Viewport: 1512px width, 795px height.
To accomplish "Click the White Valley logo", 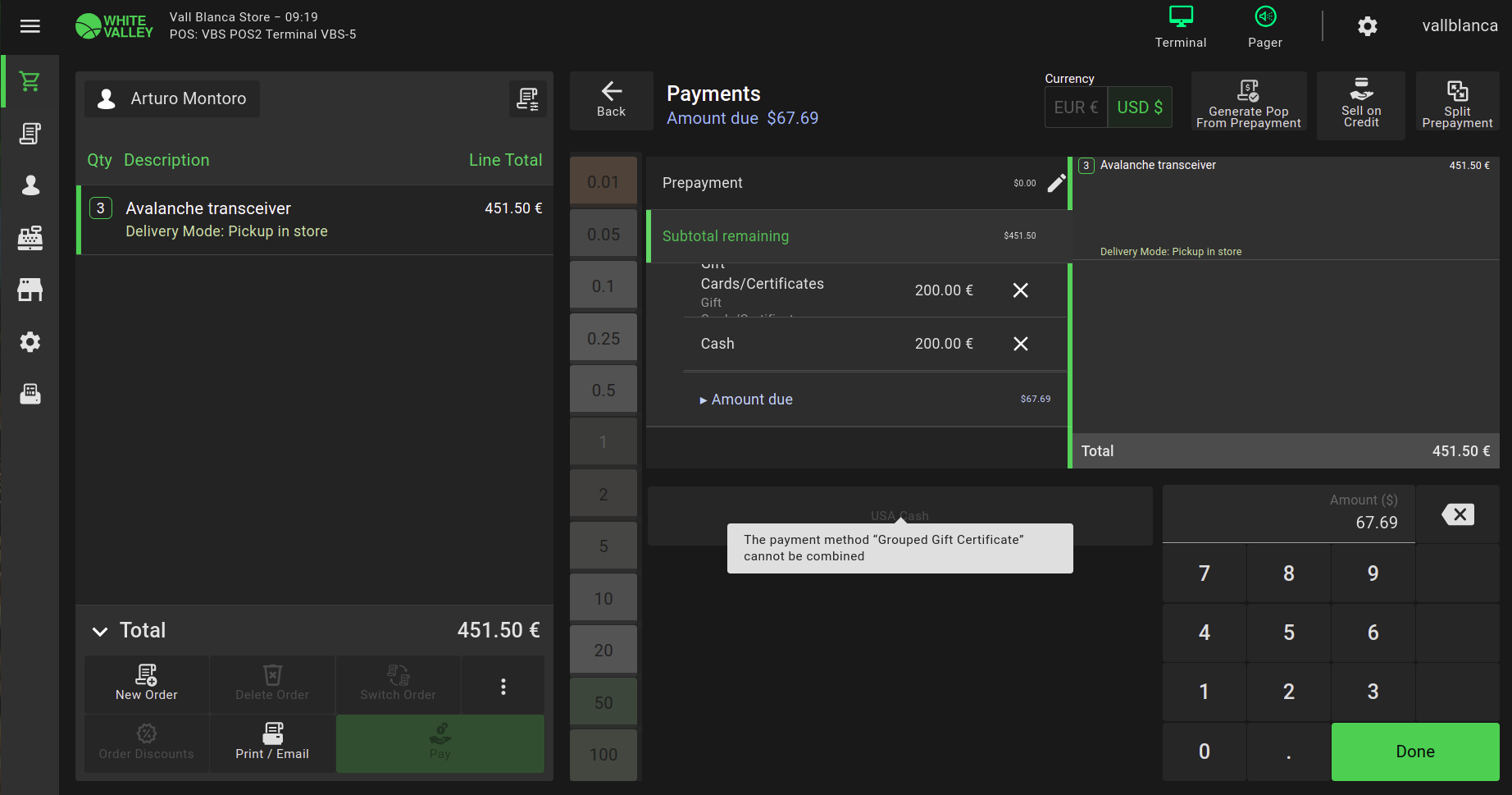I will point(114,26).
